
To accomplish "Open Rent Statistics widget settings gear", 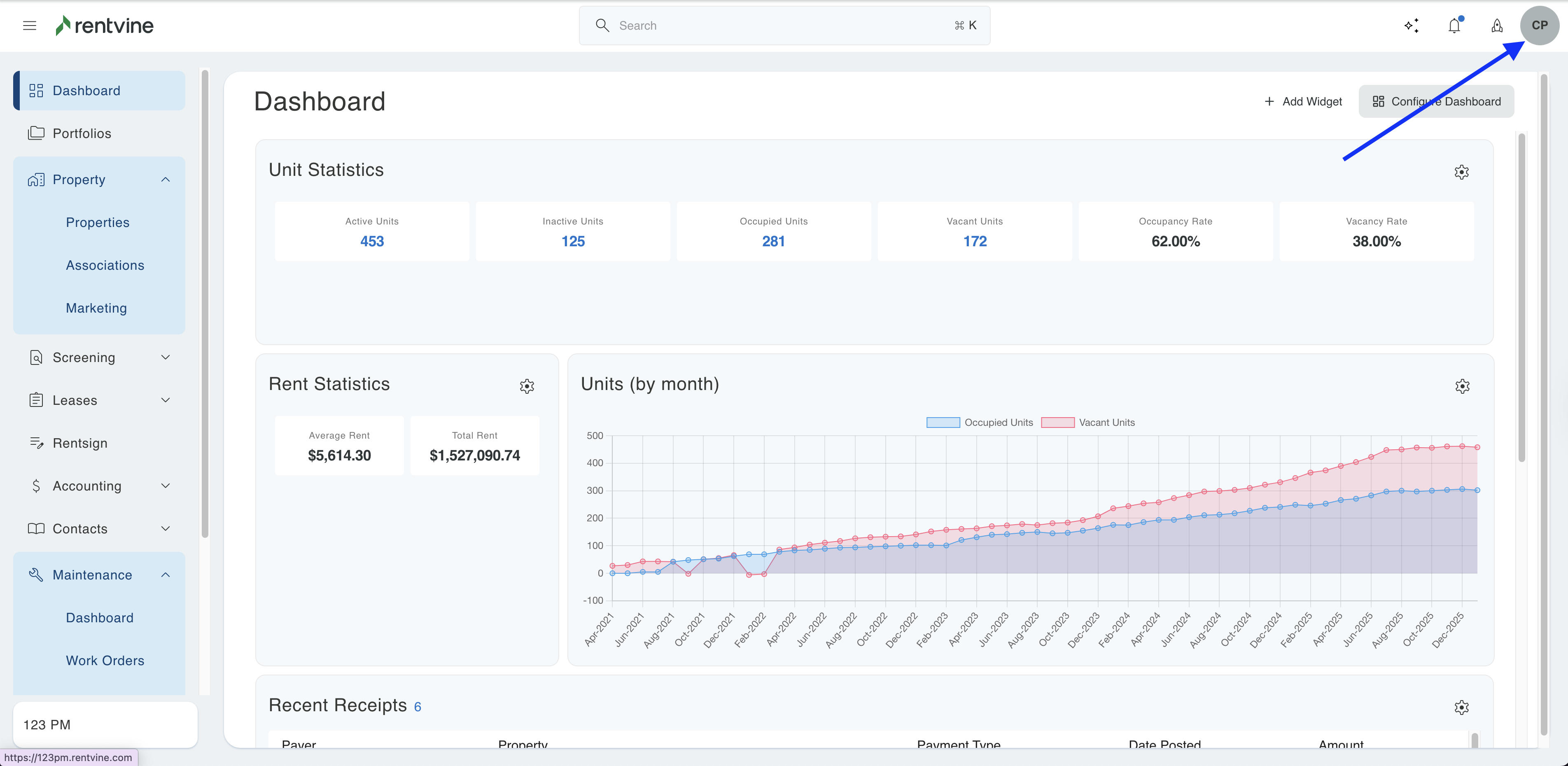I will (527, 386).
